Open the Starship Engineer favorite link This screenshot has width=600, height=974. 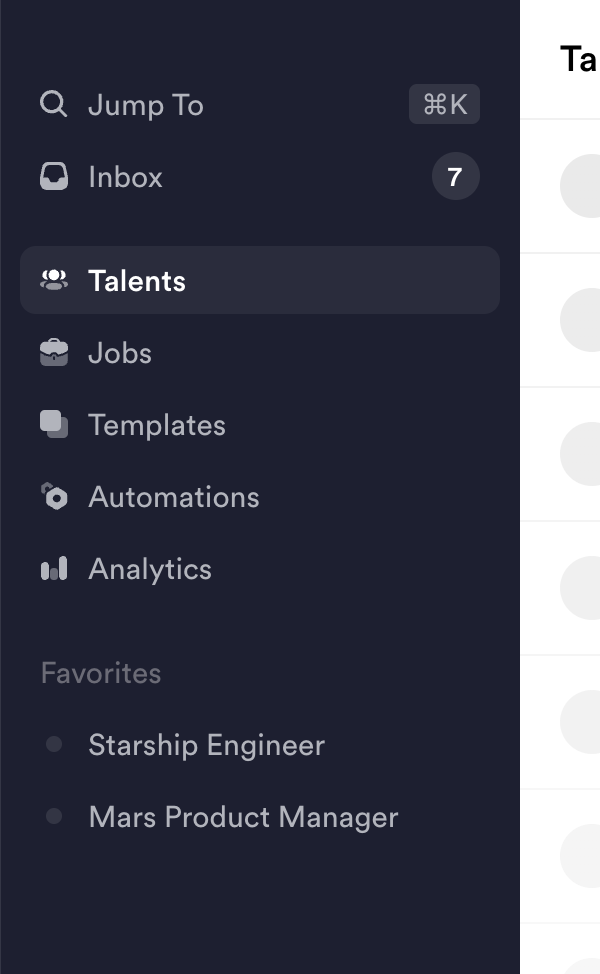pos(206,745)
